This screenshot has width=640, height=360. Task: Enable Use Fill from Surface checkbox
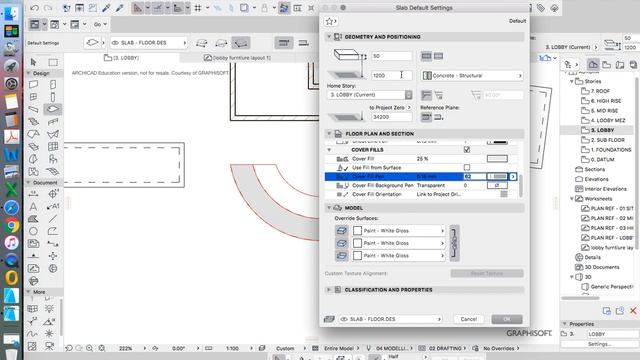[x=467, y=167]
